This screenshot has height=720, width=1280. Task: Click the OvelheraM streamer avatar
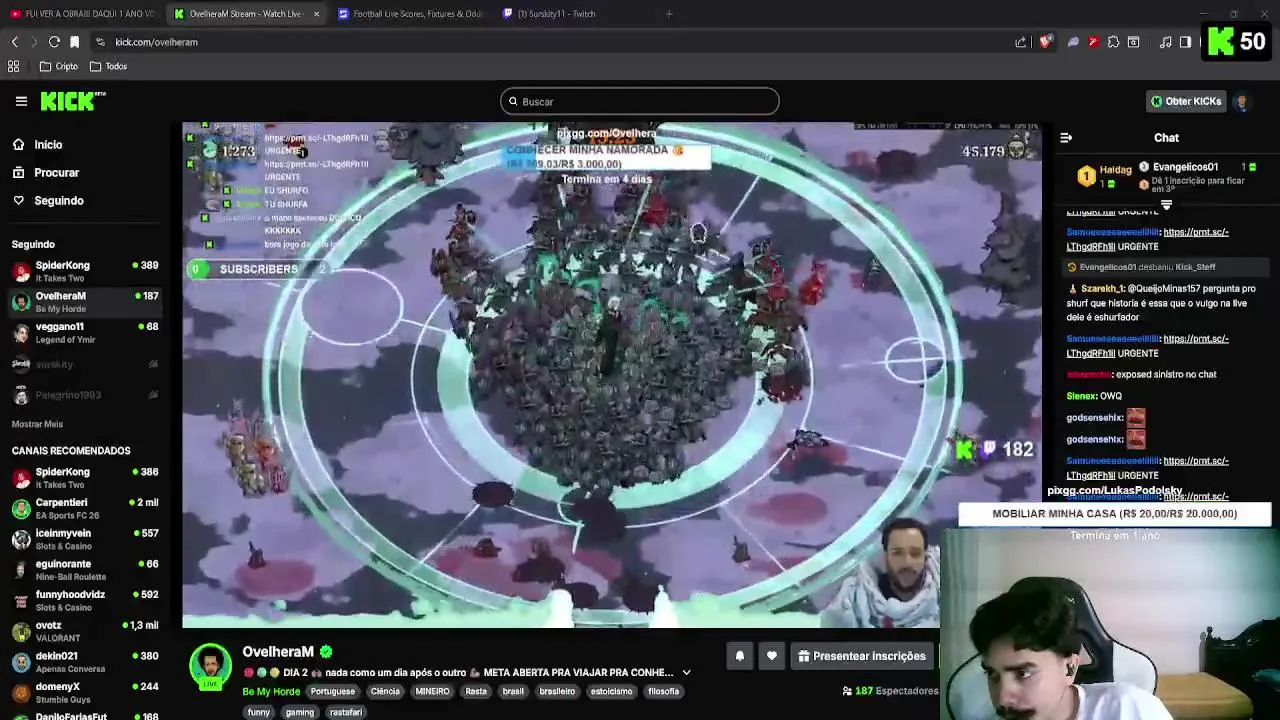coord(211,667)
